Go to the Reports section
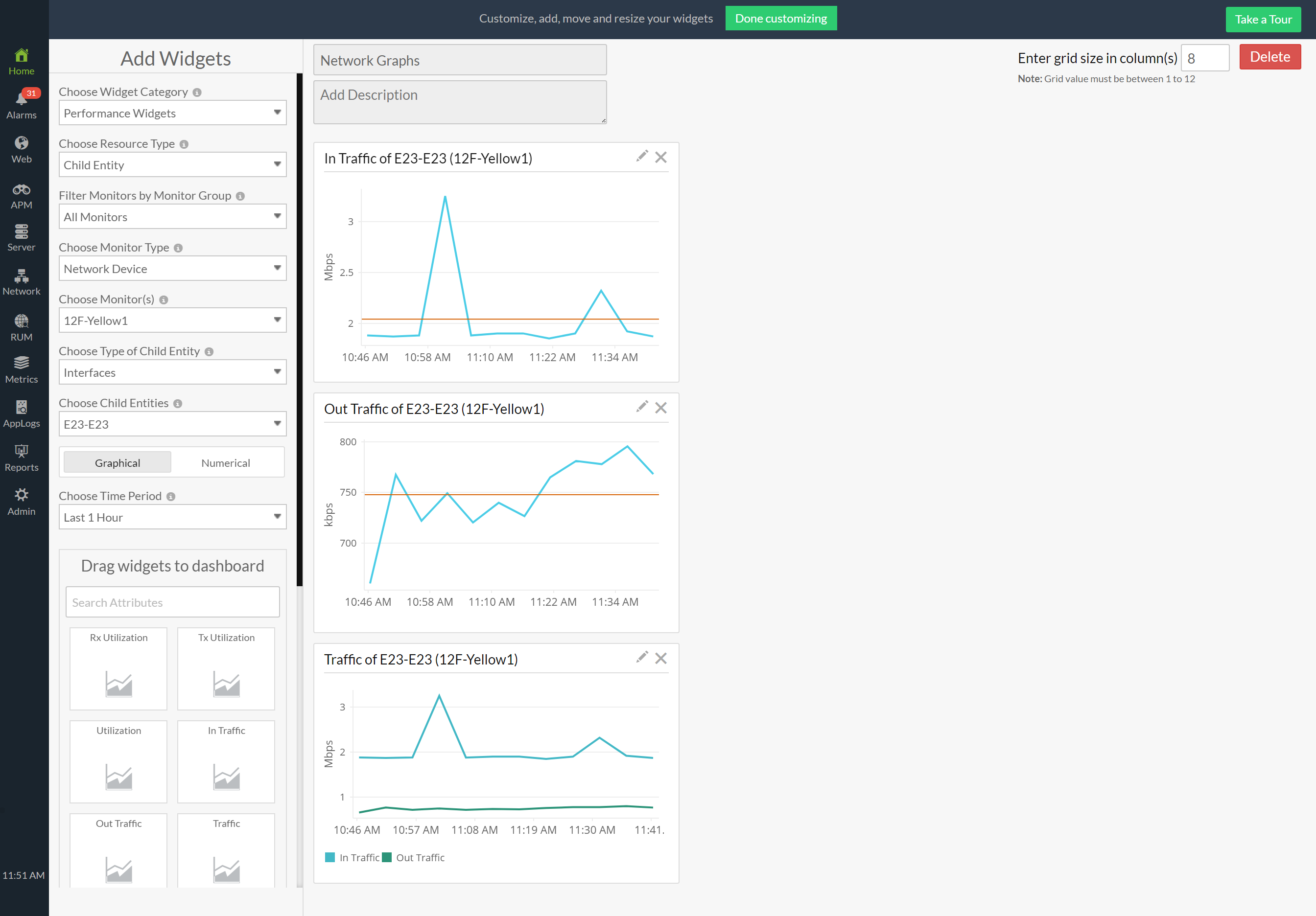Screen dimensions: 1316x916 (x=21, y=457)
